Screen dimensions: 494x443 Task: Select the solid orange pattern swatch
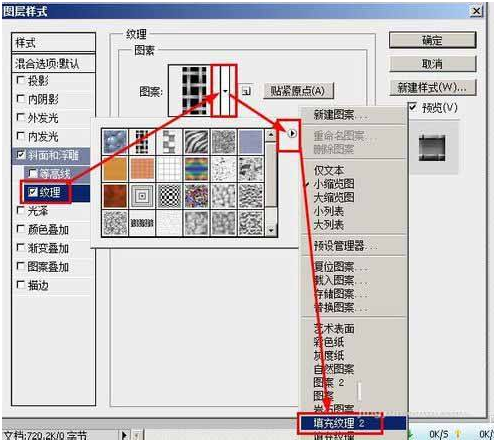point(115,169)
